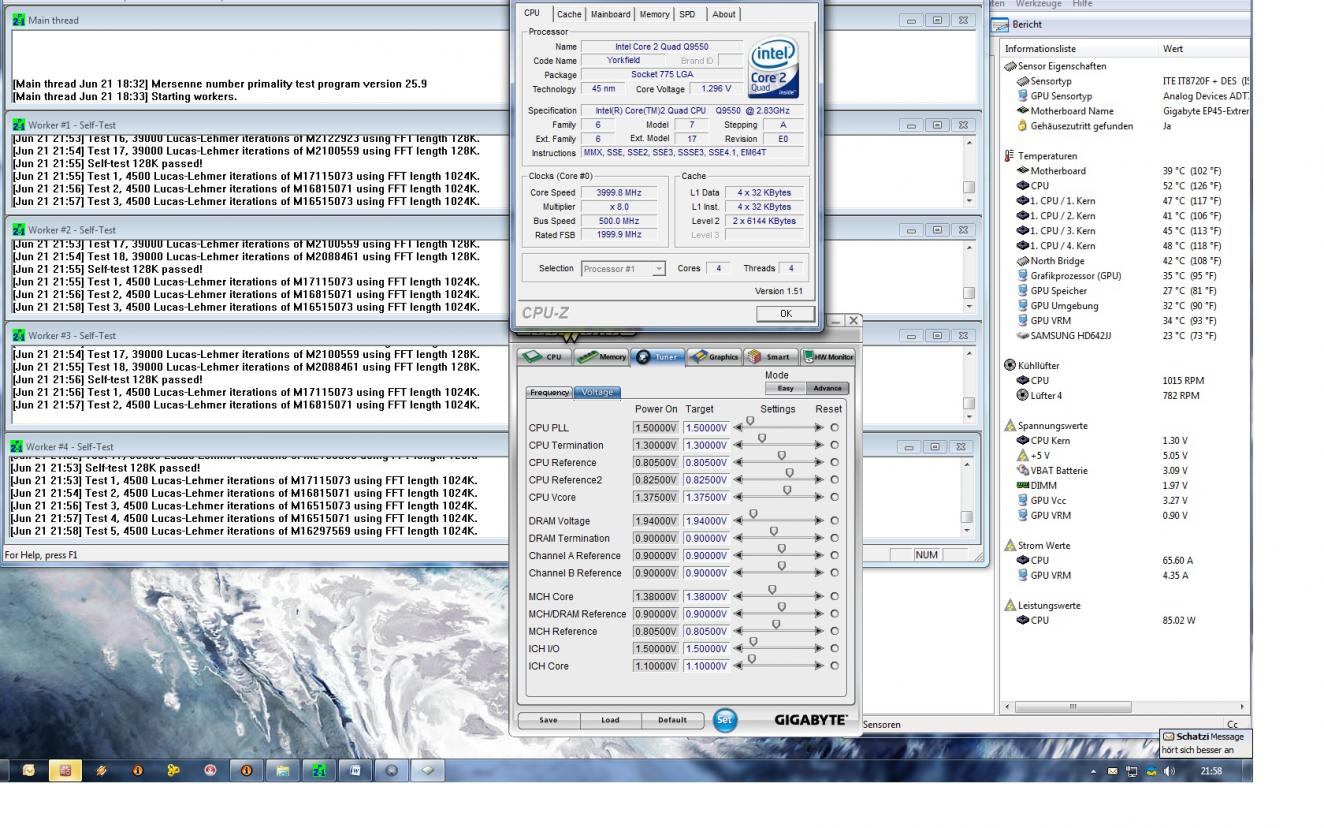
Task: Open the Hilfe menu
Action: click(x=1081, y=4)
